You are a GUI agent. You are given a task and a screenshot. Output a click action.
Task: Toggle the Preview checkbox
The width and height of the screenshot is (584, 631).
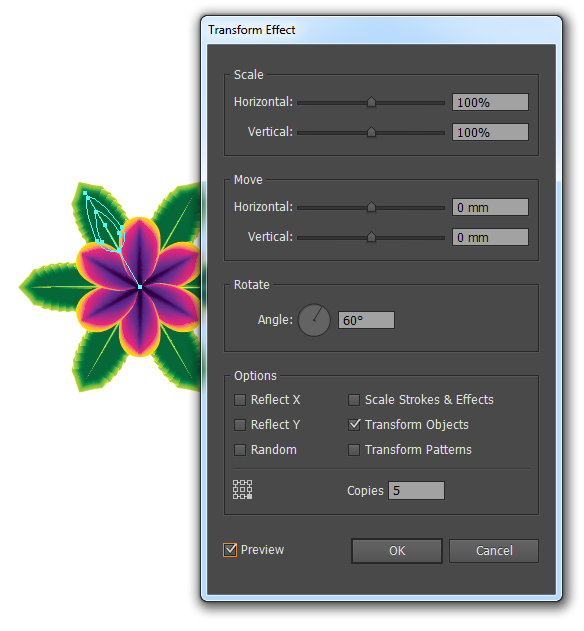(230, 550)
